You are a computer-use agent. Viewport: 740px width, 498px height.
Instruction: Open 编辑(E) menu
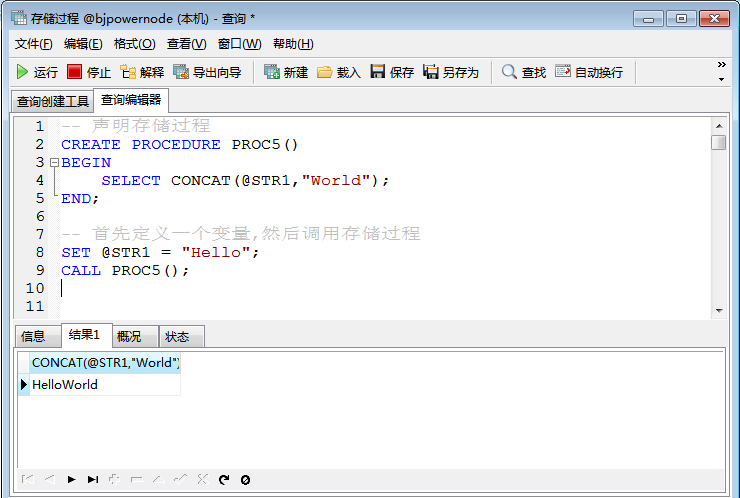tap(83, 44)
